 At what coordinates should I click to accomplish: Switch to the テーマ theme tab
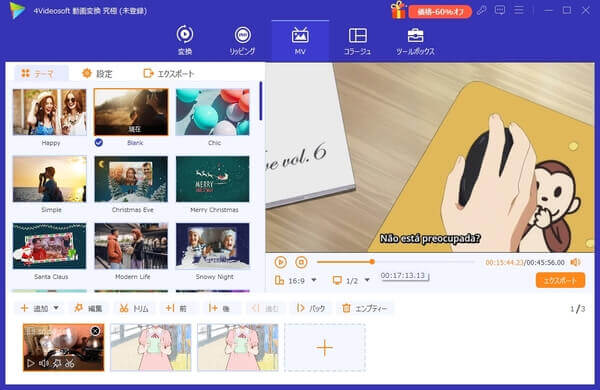(41, 73)
